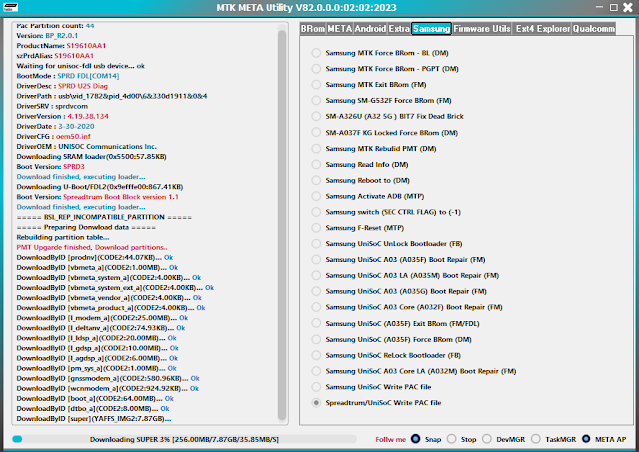Select the META AP option

(586, 439)
